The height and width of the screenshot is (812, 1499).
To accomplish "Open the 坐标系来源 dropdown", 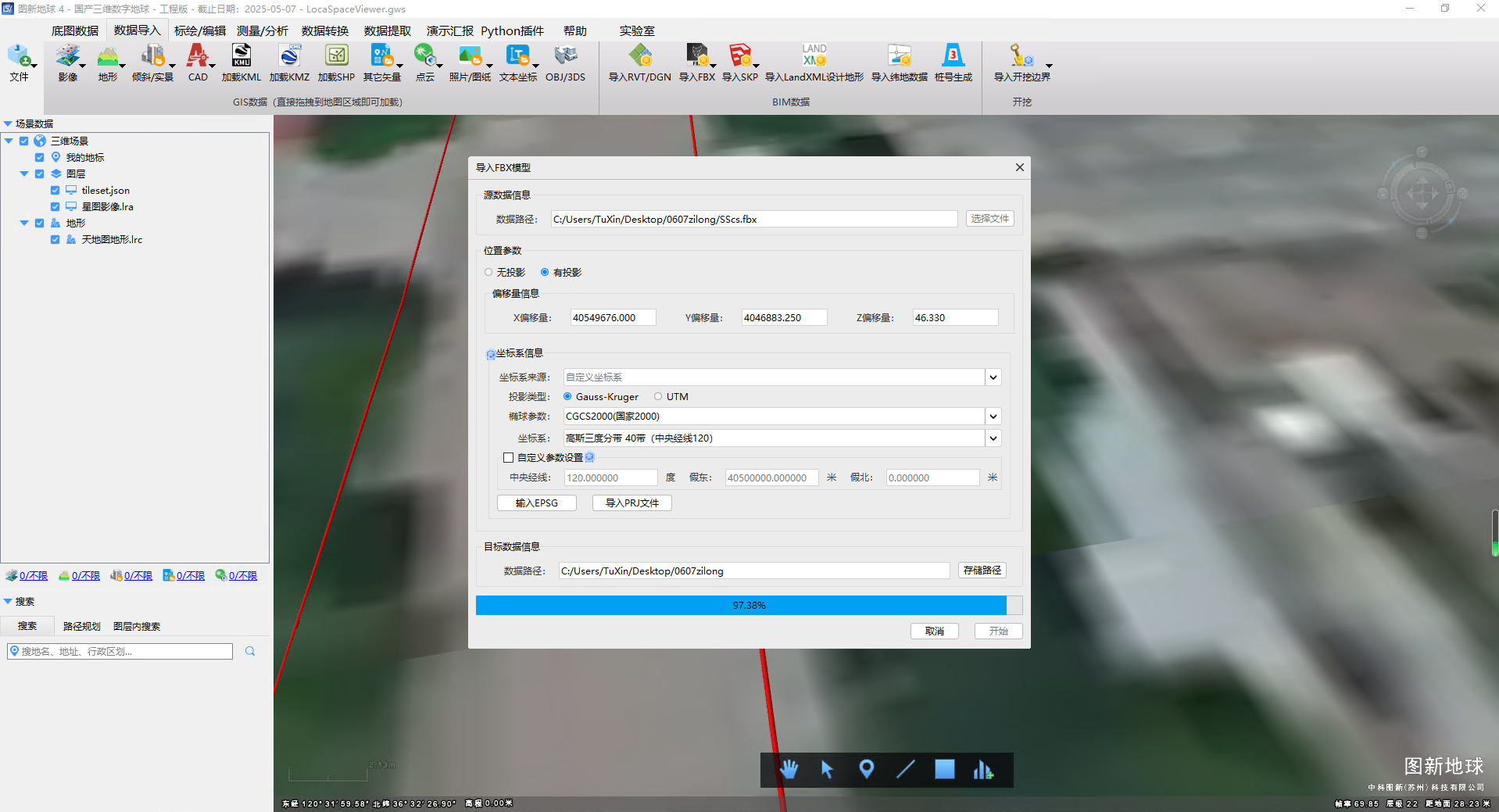I will click(x=993, y=377).
